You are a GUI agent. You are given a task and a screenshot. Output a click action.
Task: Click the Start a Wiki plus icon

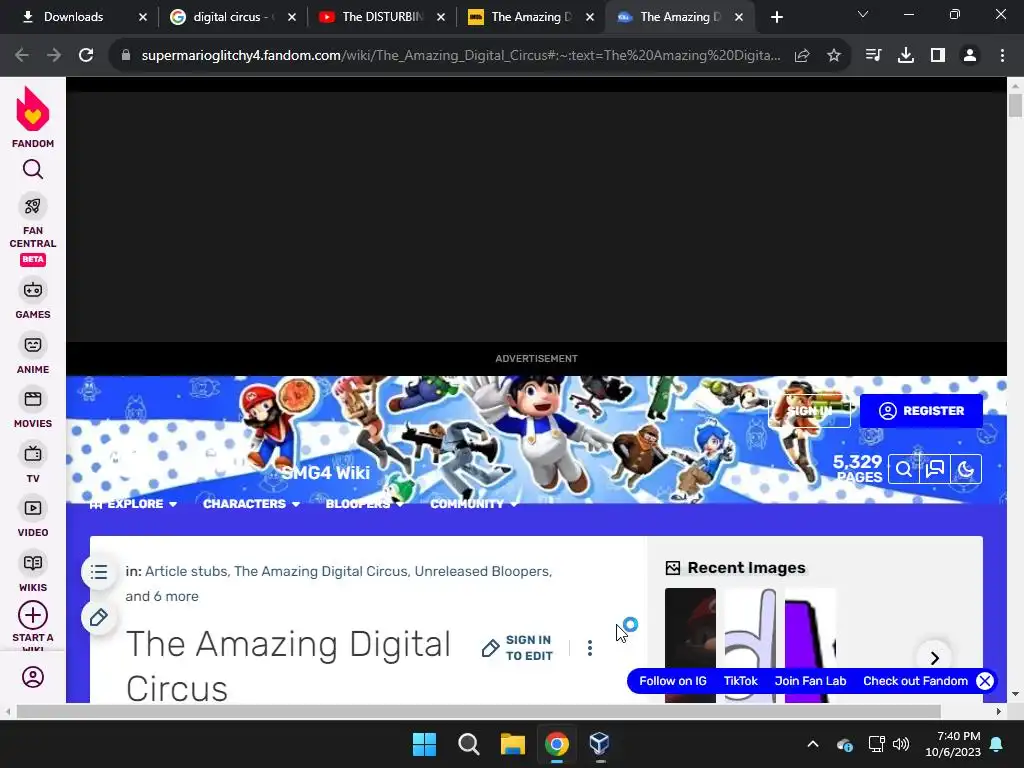pos(33,615)
